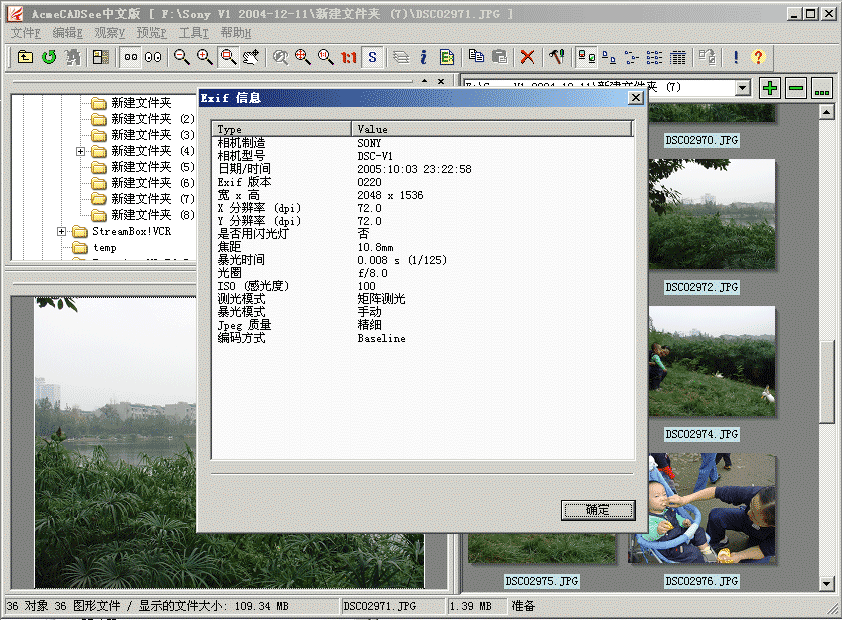The width and height of the screenshot is (842, 620).
Task: Toggle the browser panel layout
Action: [x=100, y=57]
